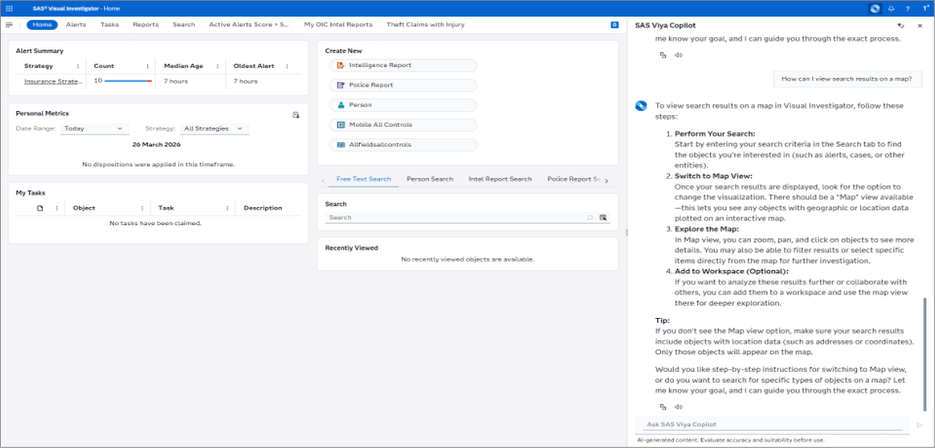Open the user profile menu
Image resolution: width=935 pixels, height=448 pixels.
coord(924,8)
